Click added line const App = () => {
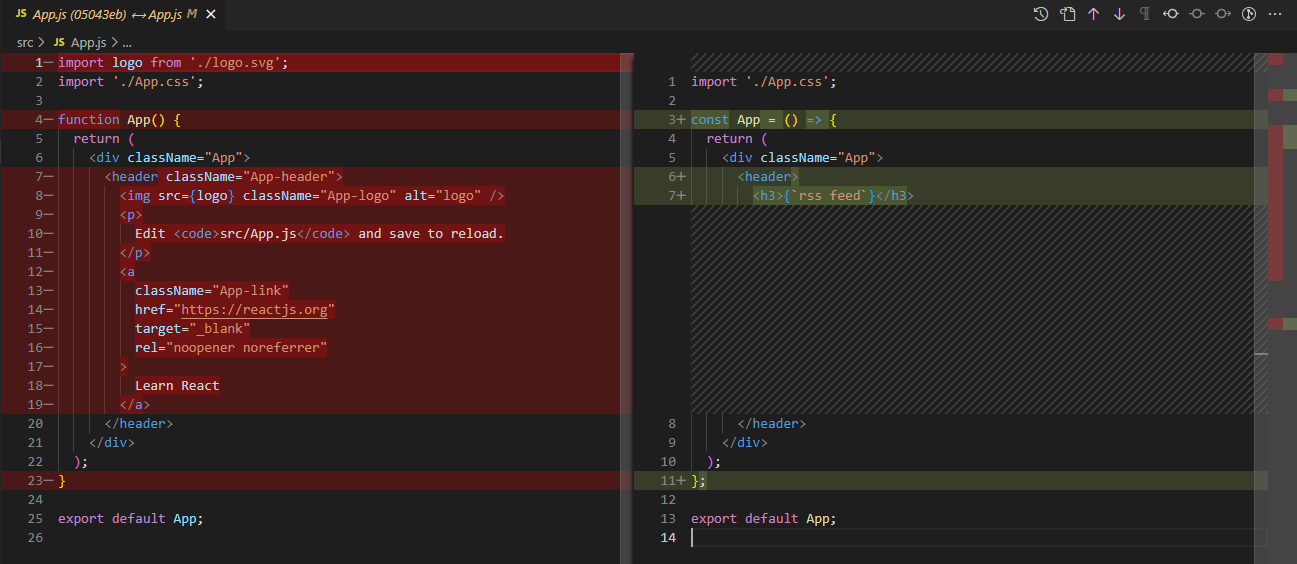The height and width of the screenshot is (564, 1297). tap(763, 119)
